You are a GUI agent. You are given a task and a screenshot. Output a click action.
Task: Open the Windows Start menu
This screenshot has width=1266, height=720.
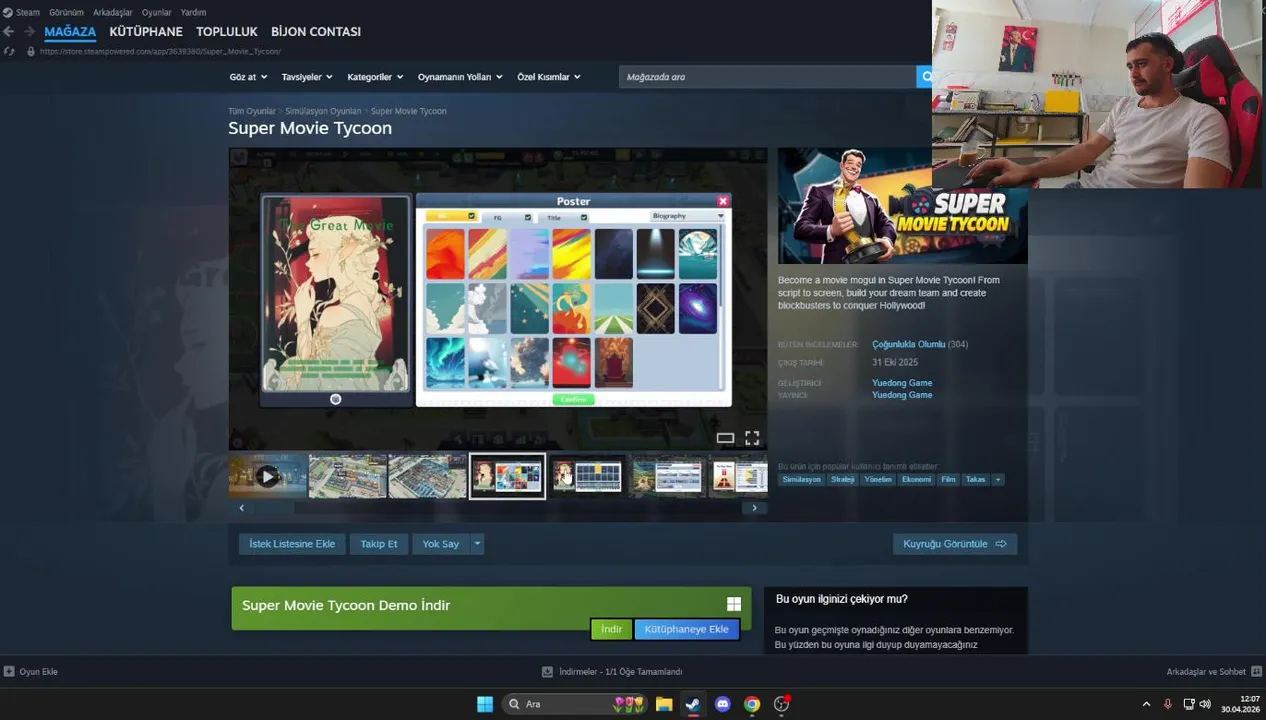click(485, 704)
